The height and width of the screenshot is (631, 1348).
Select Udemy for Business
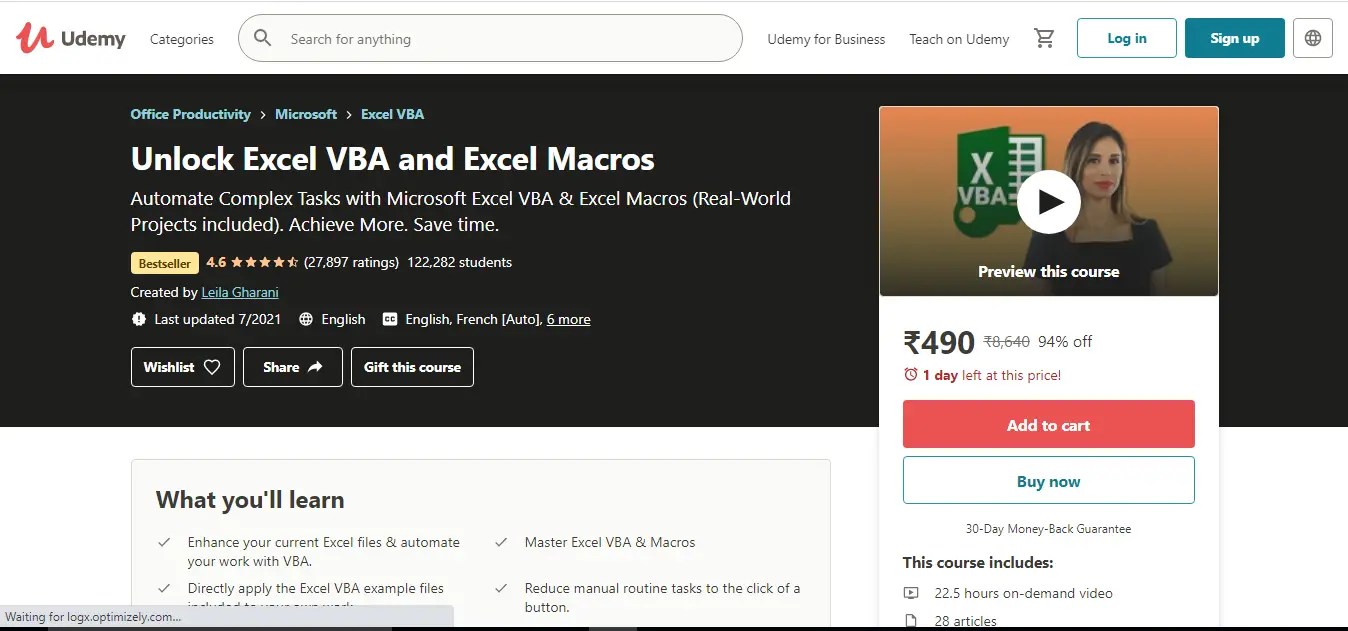pyautogui.click(x=826, y=39)
